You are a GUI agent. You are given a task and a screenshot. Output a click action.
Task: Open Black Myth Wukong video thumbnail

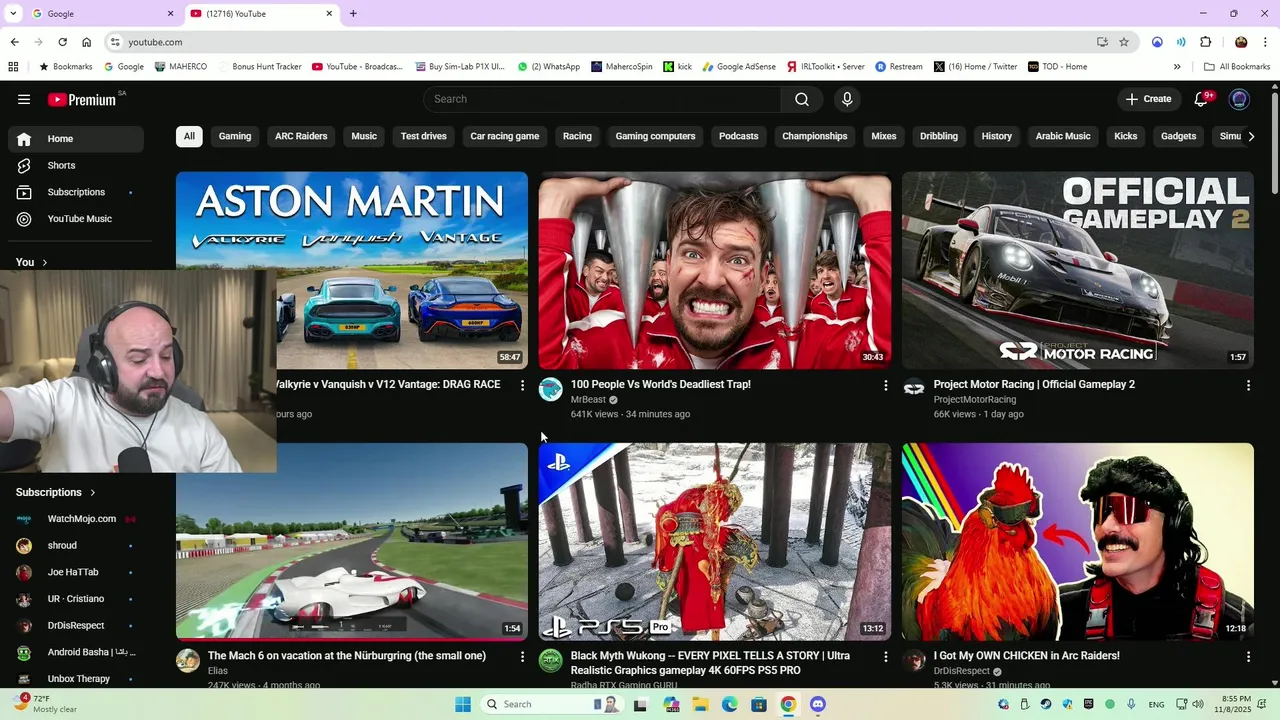pos(715,541)
